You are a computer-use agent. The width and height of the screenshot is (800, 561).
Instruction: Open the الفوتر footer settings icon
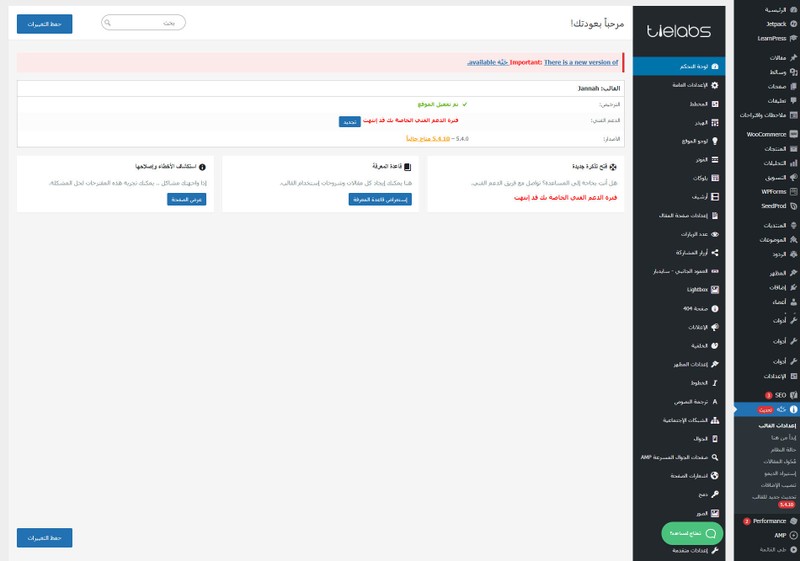click(x=715, y=160)
